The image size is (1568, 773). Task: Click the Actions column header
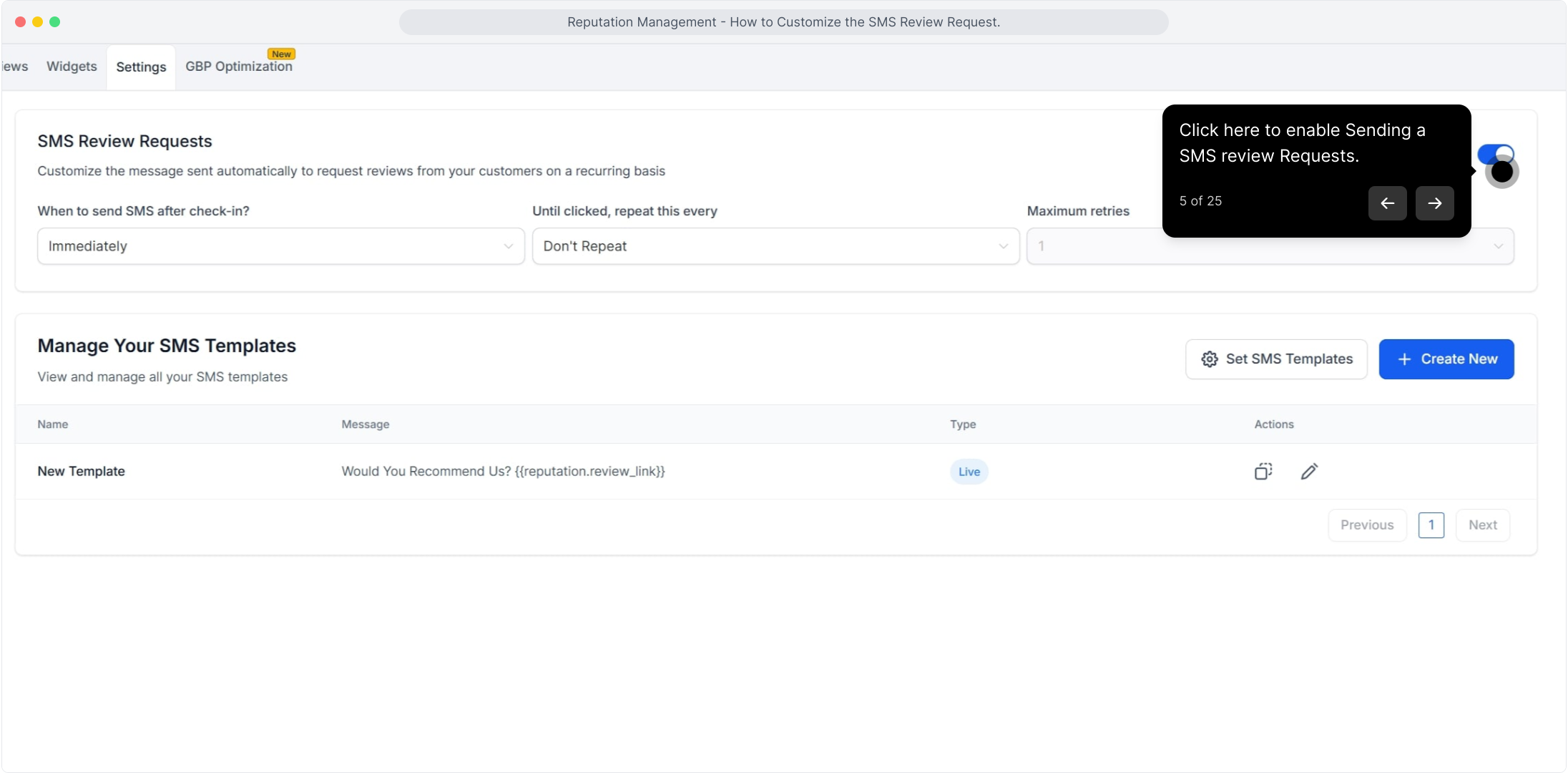[1274, 424]
